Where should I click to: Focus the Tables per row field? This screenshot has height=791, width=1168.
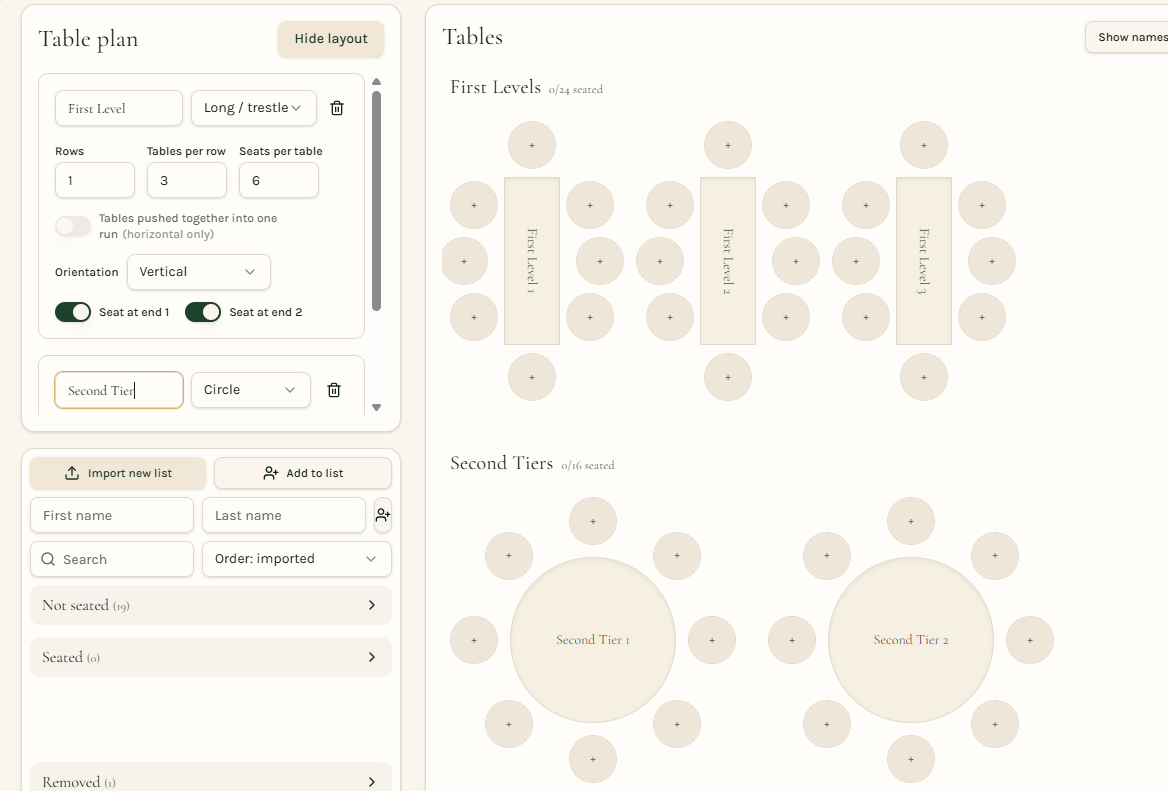187,180
